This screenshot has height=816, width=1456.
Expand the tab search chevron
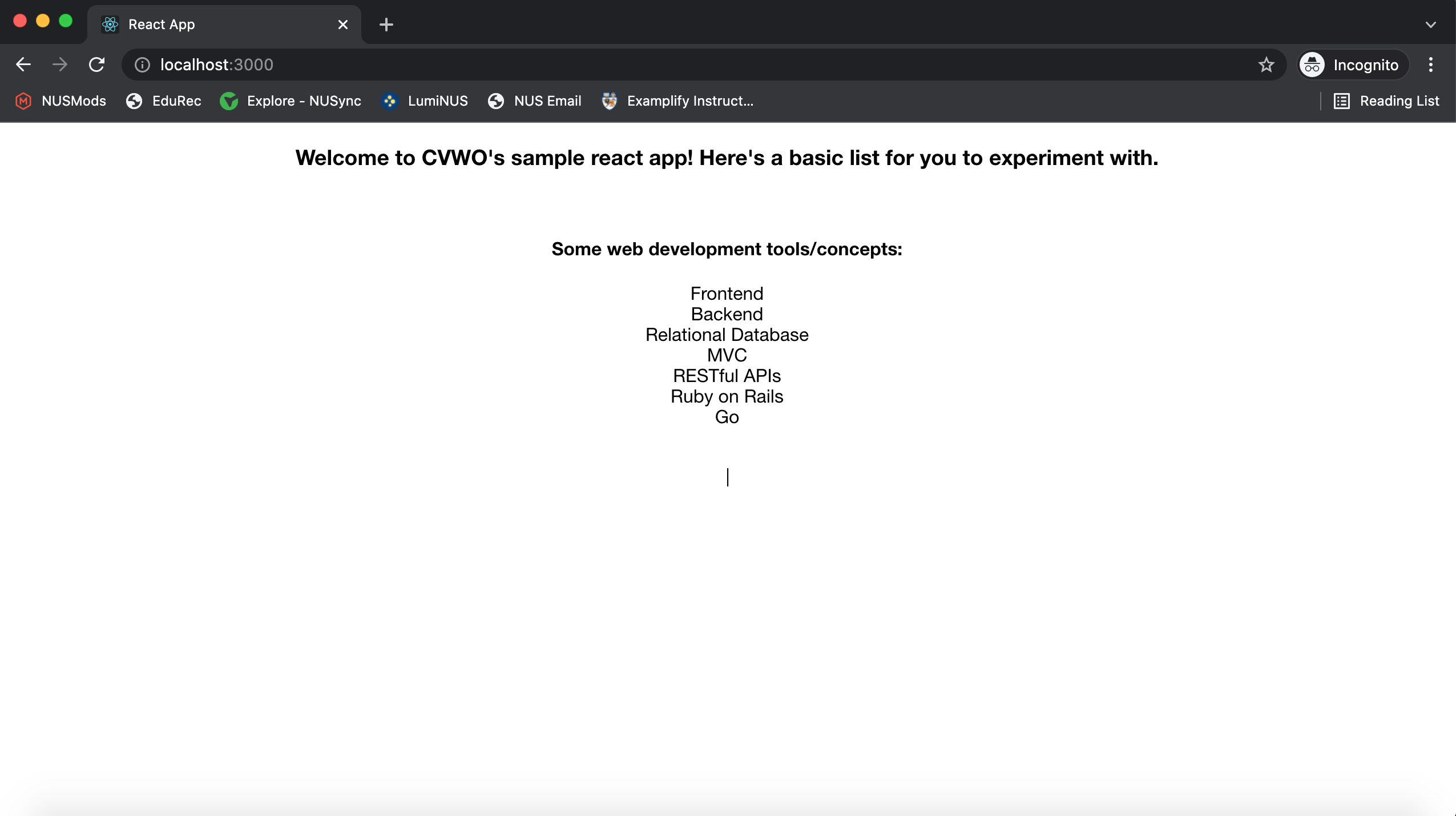pyautogui.click(x=1430, y=25)
